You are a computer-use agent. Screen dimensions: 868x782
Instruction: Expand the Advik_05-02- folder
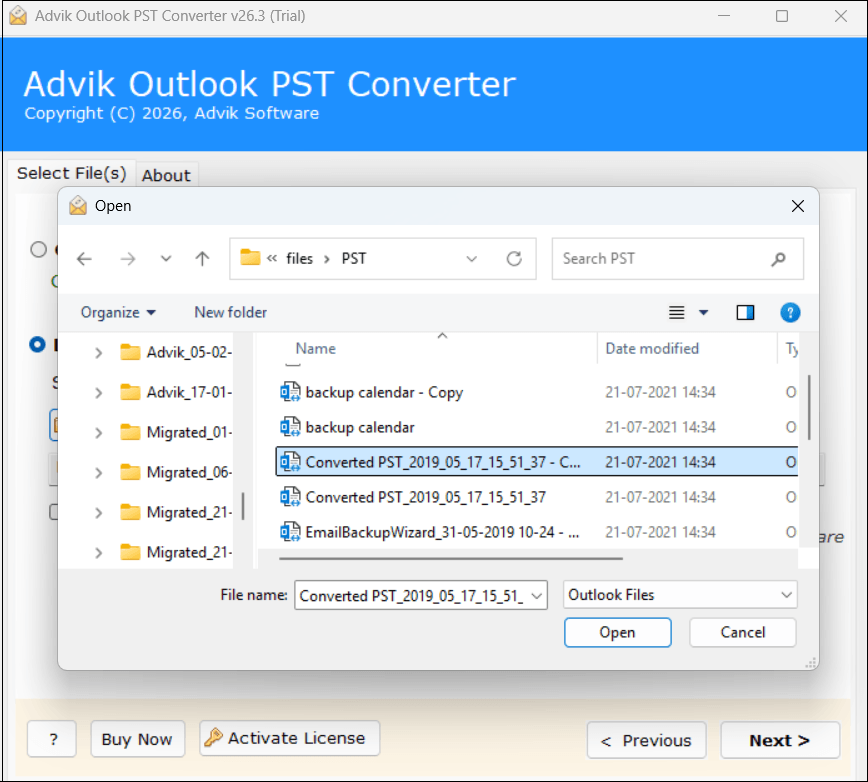tap(99, 353)
